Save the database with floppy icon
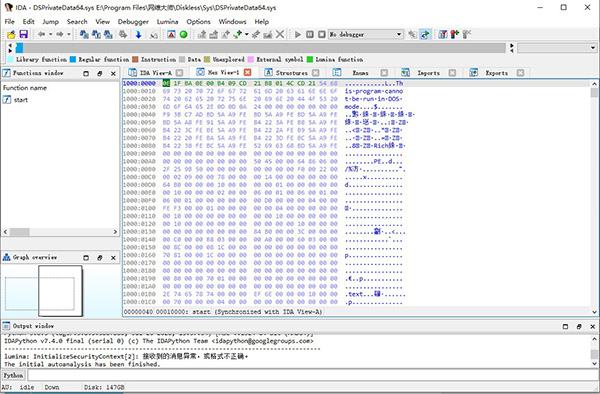Image resolution: width=600 pixels, height=394 pixels. 24,34
